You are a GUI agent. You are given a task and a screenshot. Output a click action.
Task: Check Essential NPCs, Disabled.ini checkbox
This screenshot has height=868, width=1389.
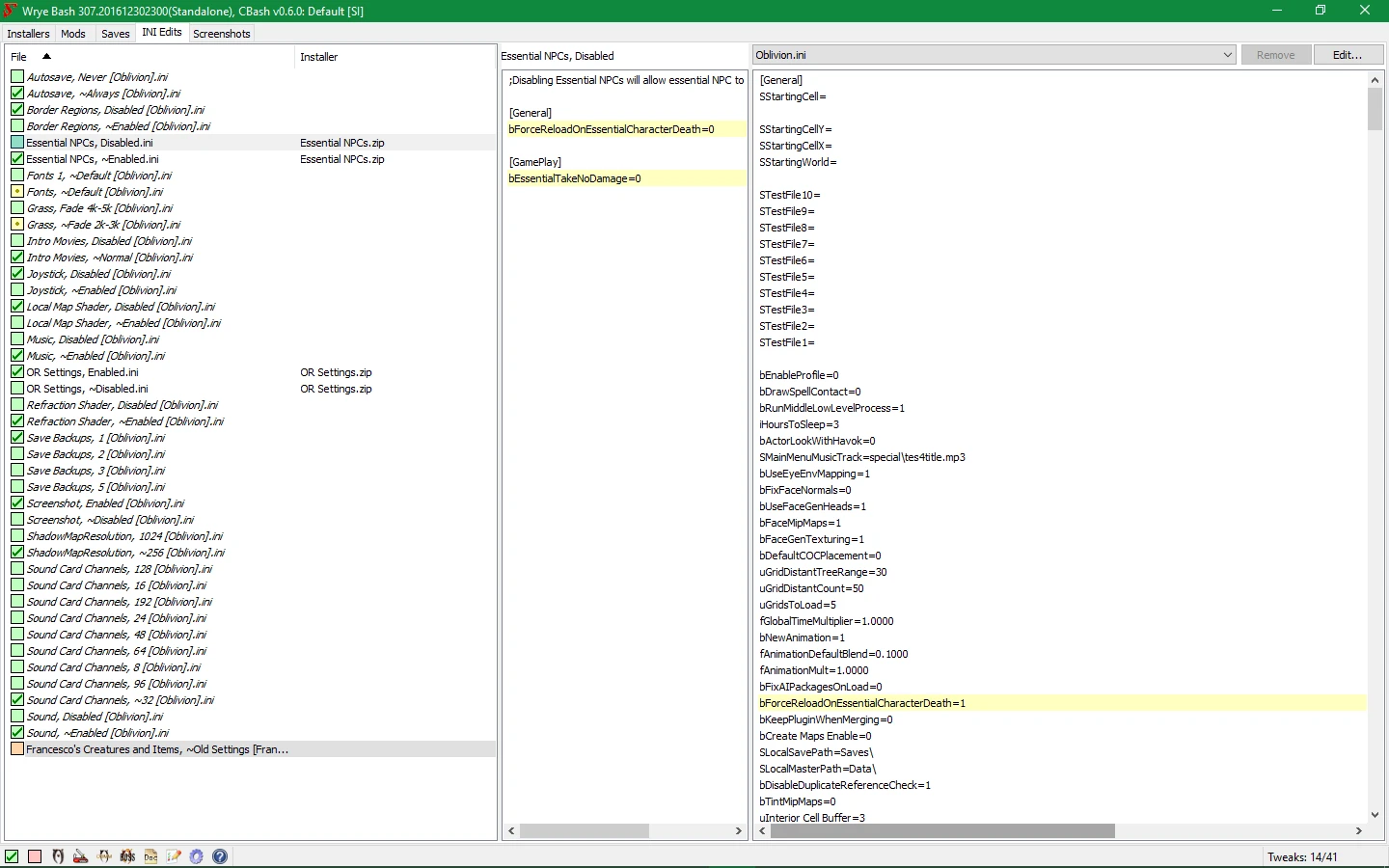(17, 143)
